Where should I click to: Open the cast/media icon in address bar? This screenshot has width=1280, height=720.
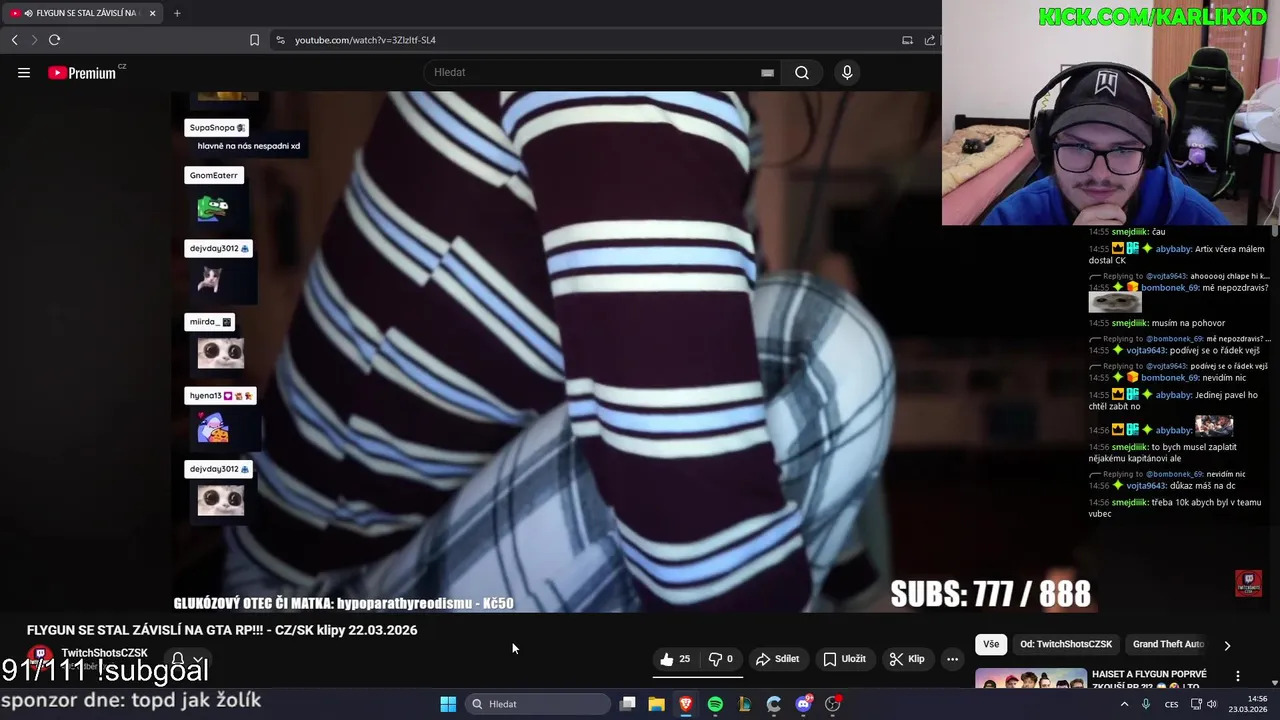[x=907, y=40]
